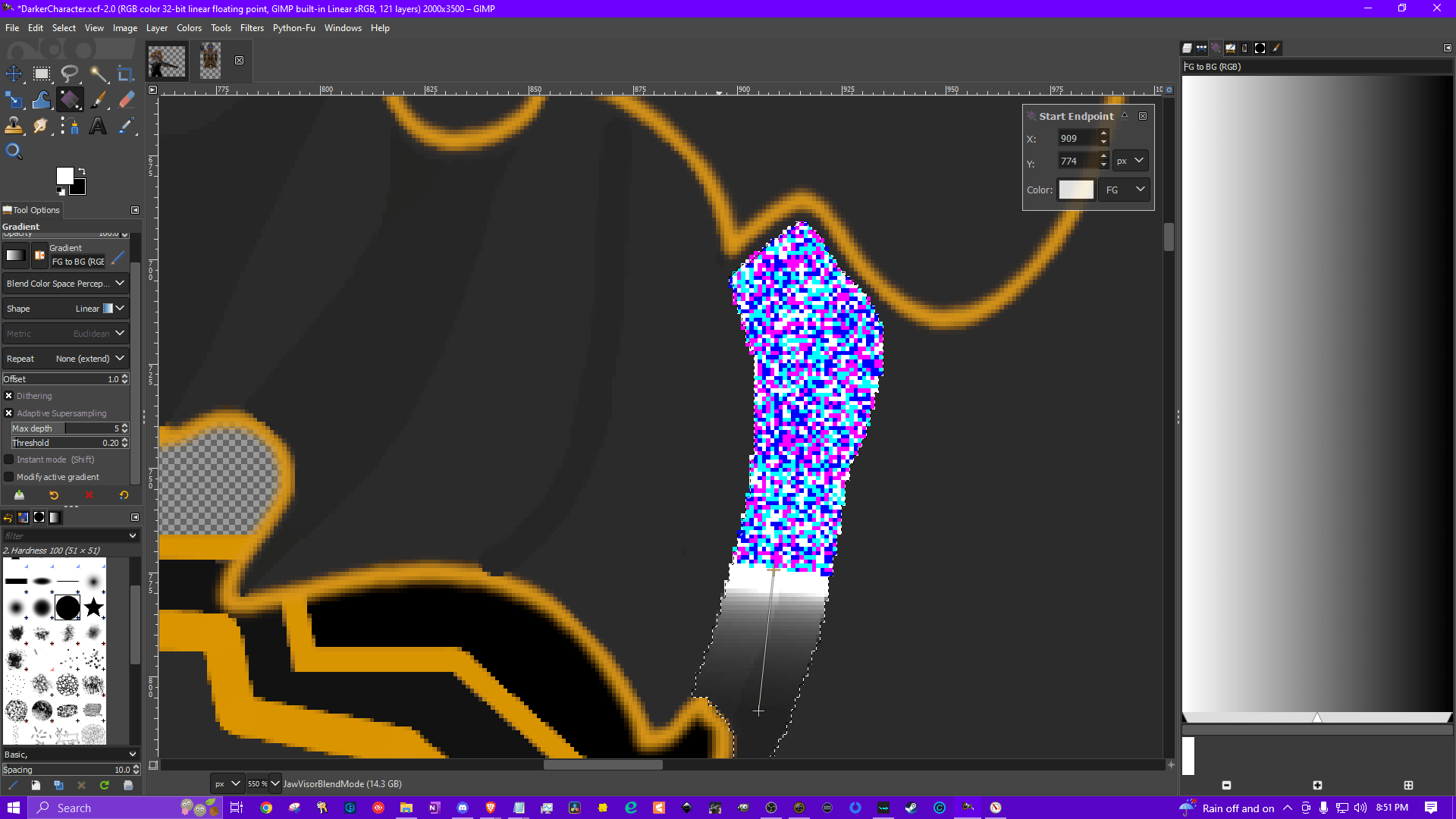The image size is (1456, 819).
Task: Enable Modify active gradient checkbox
Action: 9,477
